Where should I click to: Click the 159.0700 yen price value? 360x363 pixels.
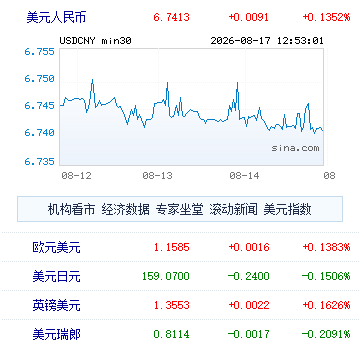166,276
